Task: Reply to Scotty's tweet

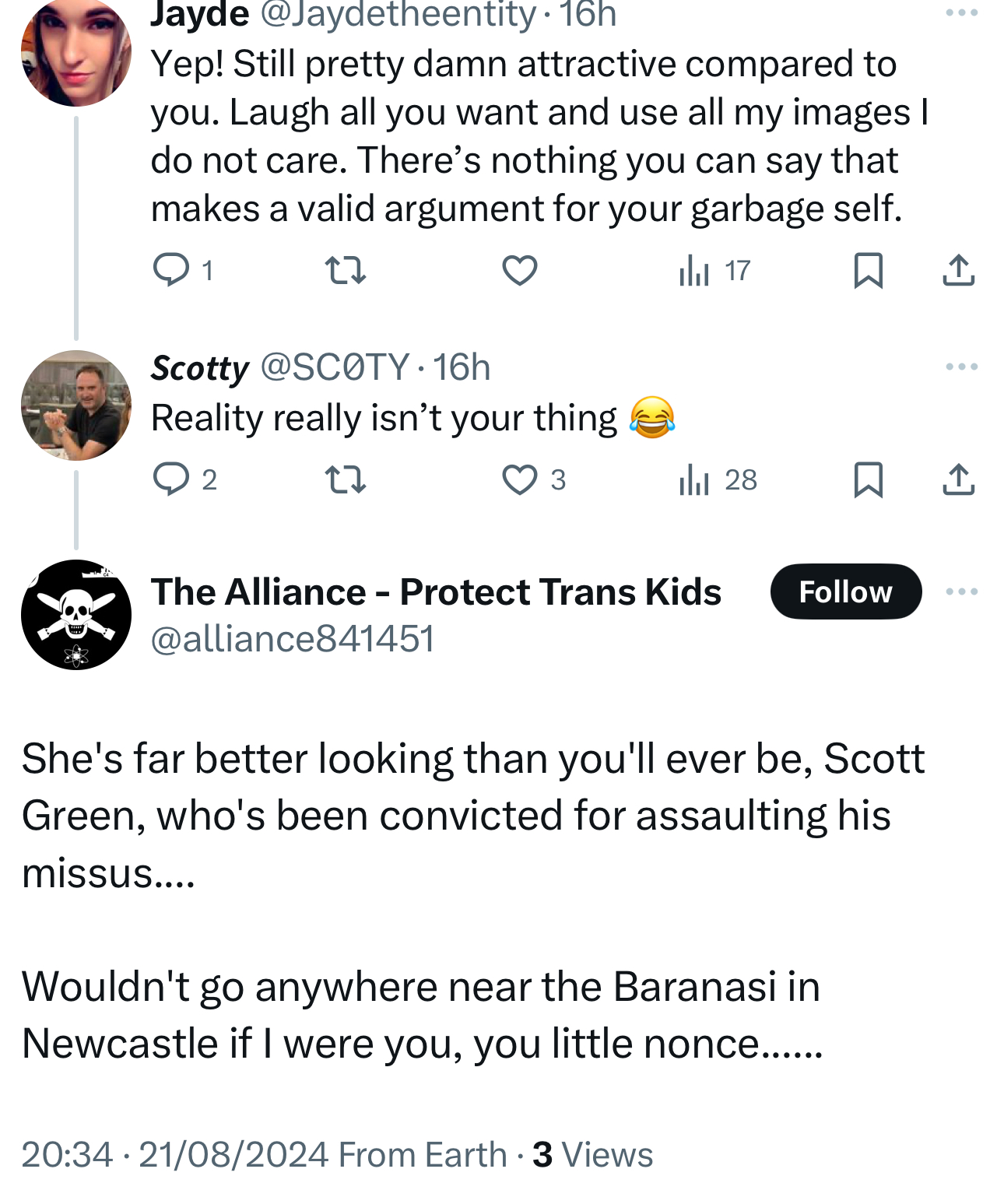Action: (171, 479)
